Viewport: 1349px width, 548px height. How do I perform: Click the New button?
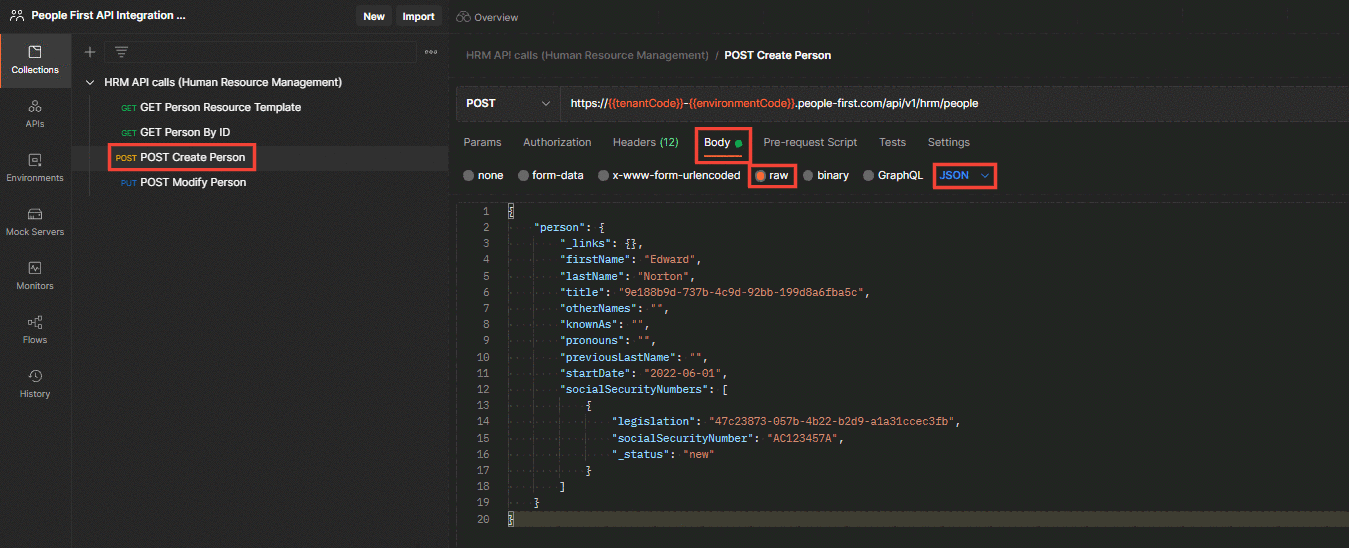(x=374, y=16)
